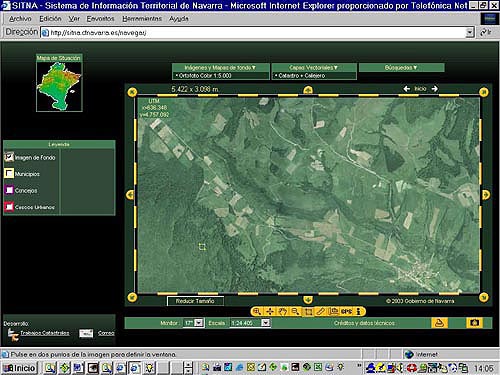Click the Correo mail icon
500x375 pixels.
86,333
